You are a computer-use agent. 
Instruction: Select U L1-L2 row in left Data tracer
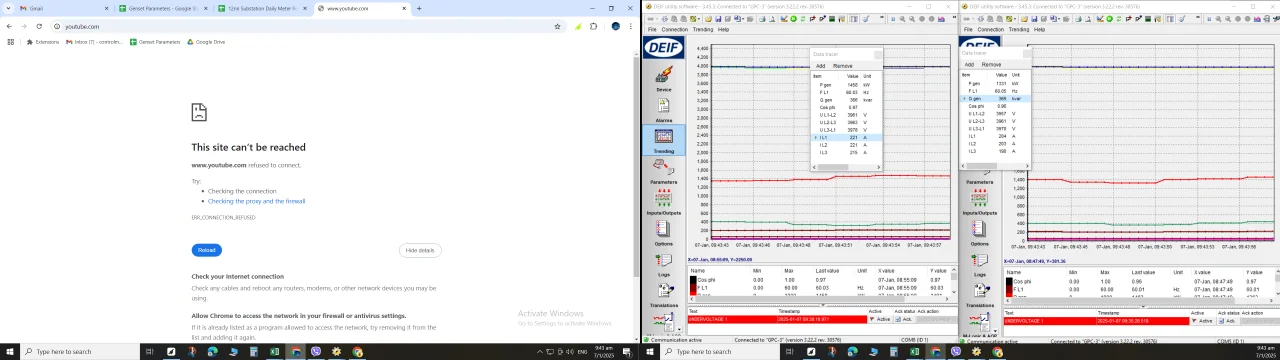pos(846,115)
